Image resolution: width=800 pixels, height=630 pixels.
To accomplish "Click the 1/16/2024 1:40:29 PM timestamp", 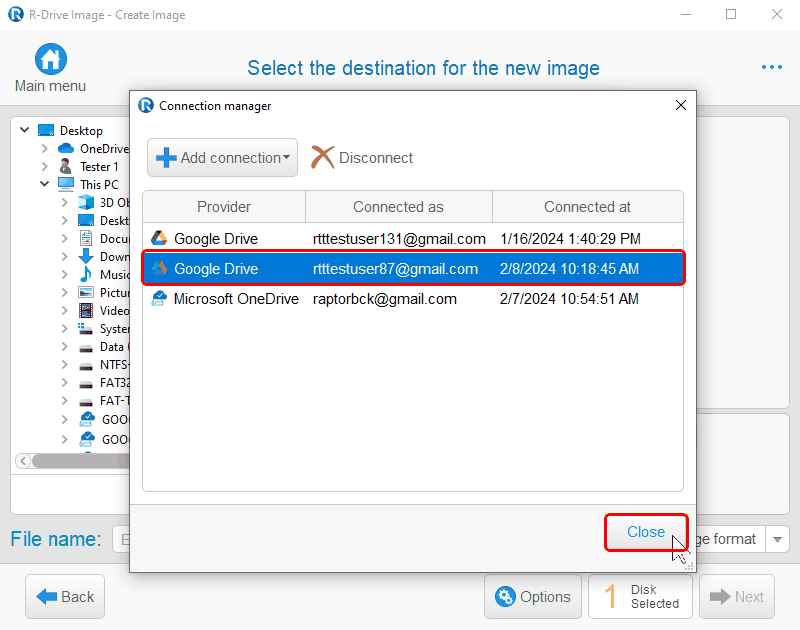I will [x=570, y=238].
